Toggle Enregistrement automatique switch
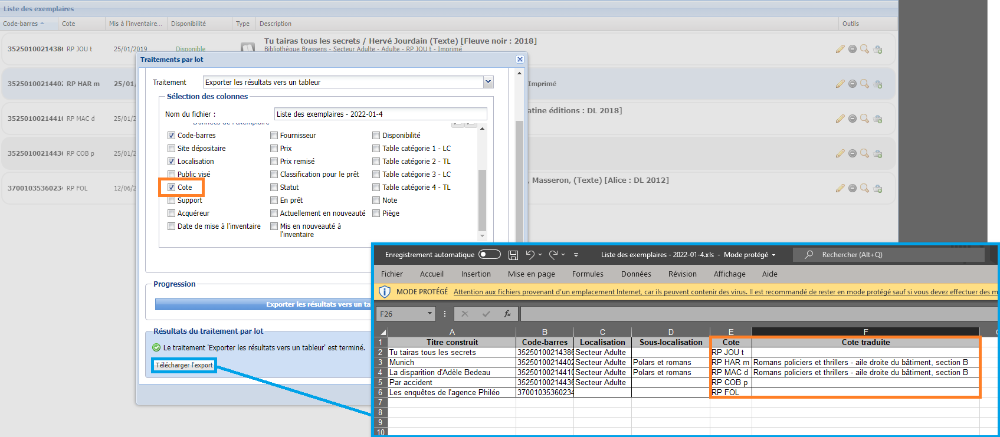 click(x=490, y=255)
